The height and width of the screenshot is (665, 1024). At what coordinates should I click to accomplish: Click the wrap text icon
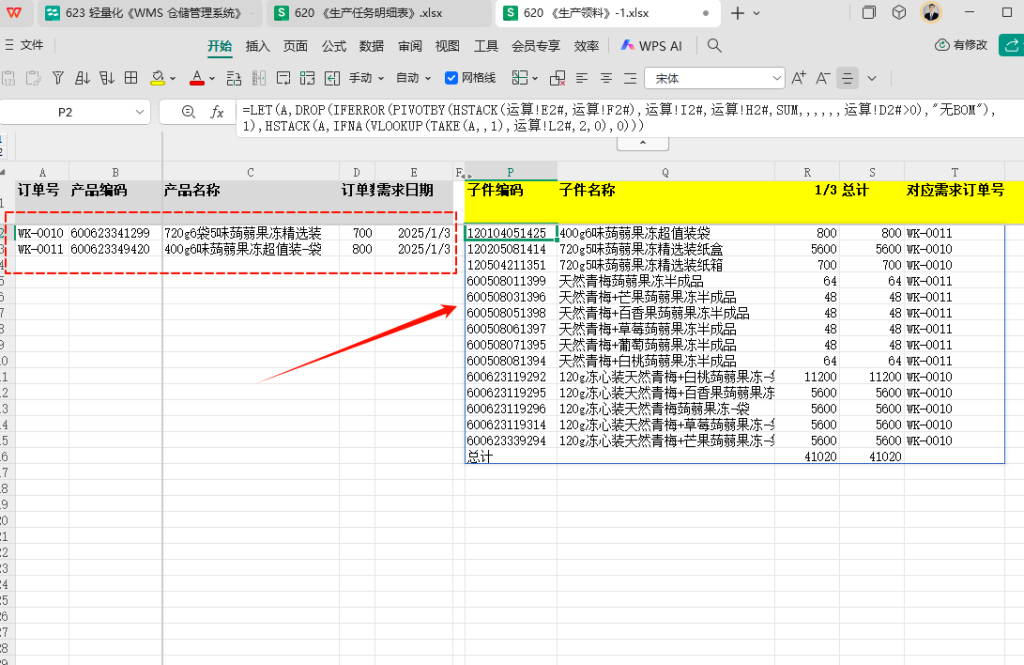[x=283, y=78]
